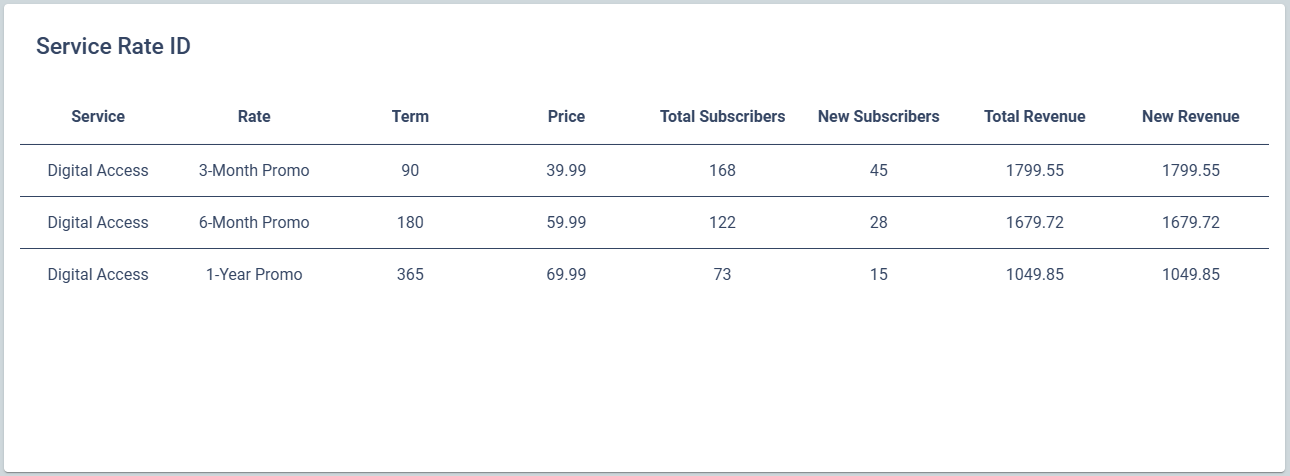Click the 69.99 price cell

(x=566, y=275)
